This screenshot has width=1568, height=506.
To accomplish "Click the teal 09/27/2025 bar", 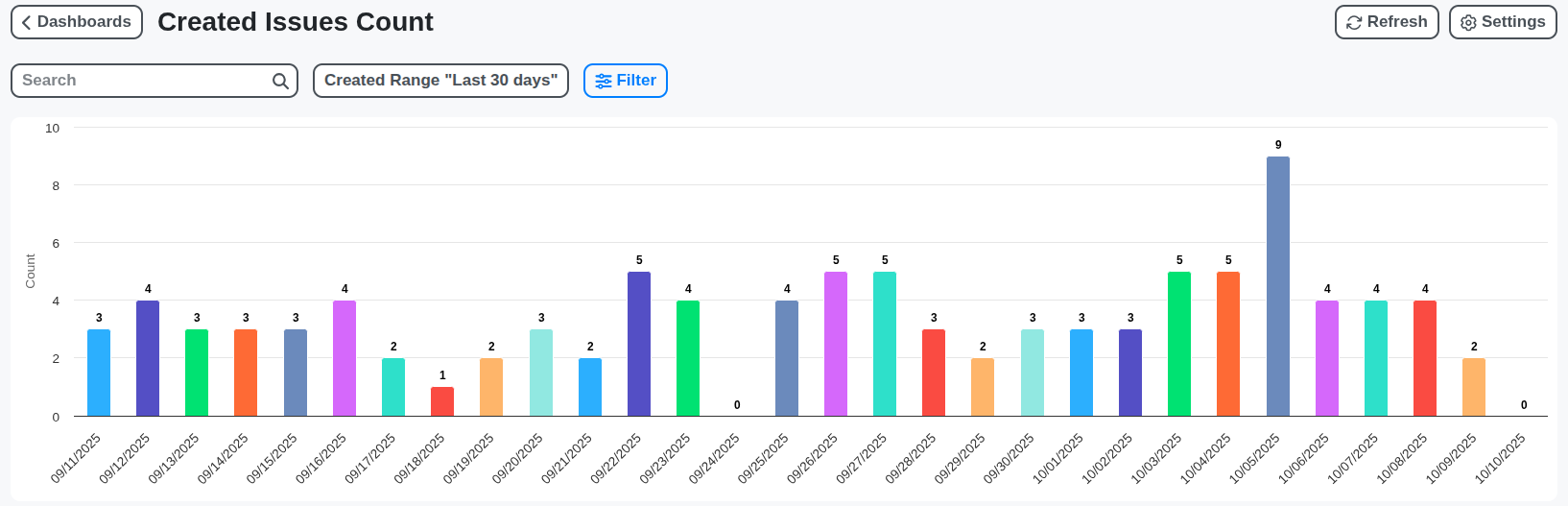I will [885, 344].
